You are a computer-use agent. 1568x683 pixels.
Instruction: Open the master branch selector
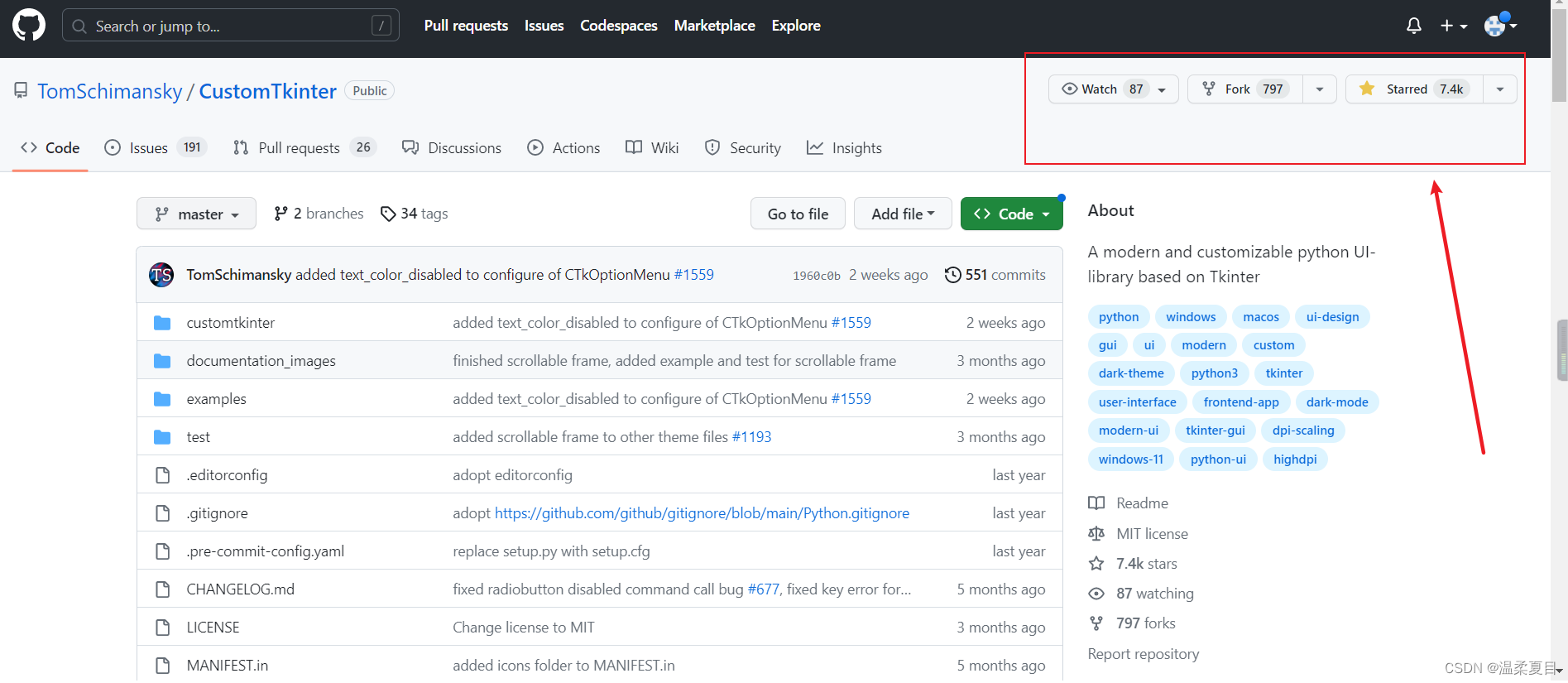point(196,214)
